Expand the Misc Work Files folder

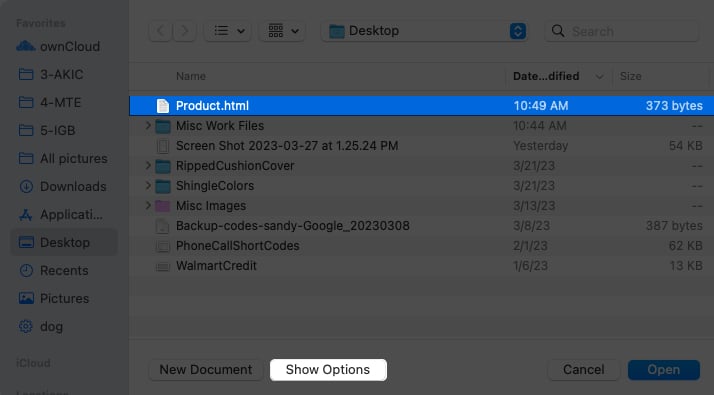click(148, 125)
